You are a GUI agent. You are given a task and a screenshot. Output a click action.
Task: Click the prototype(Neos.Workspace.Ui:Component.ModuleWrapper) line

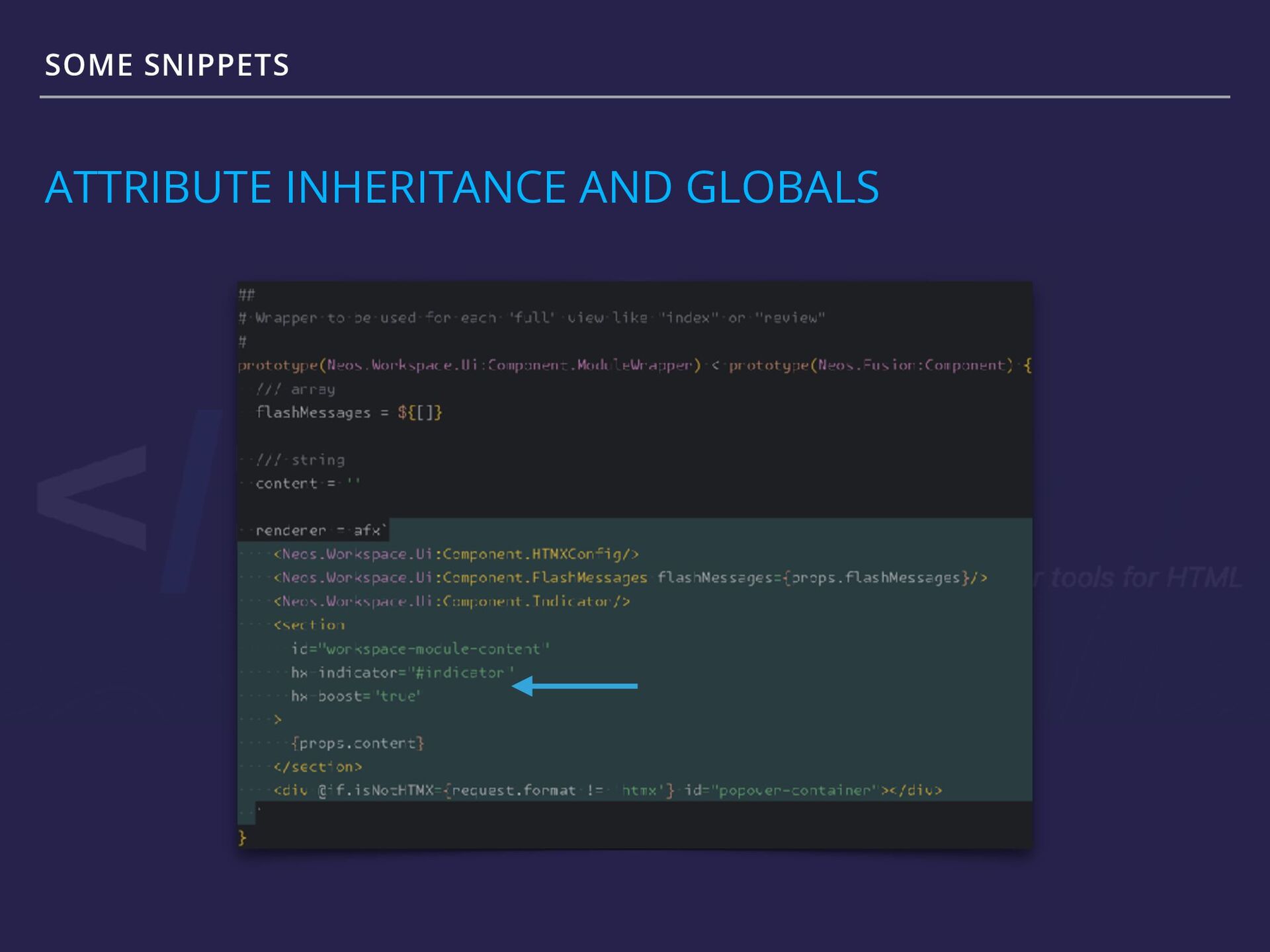pyautogui.click(x=635, y=365)
